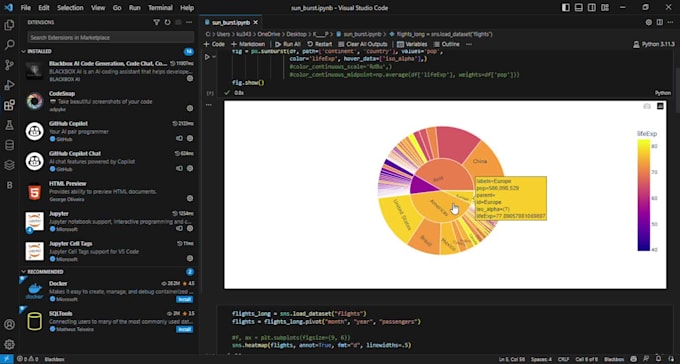The width and height of the screenshot is (680, 364).
Task: Restart the notebook kernel
Action: tap(320, 44)
